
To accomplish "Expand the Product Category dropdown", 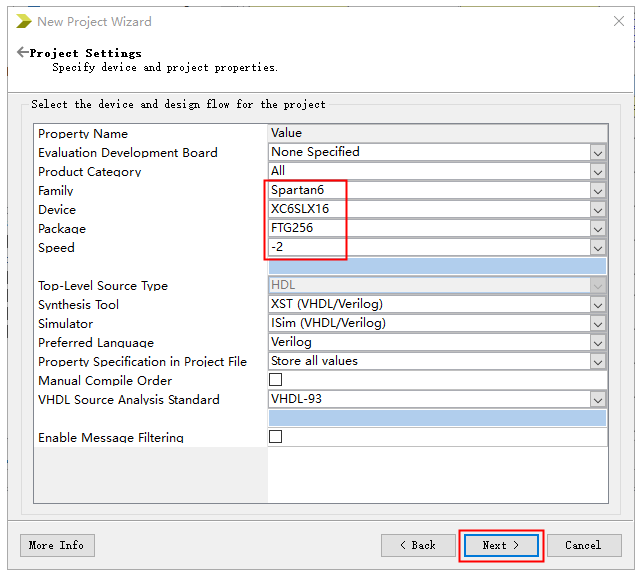I will 597,171.
